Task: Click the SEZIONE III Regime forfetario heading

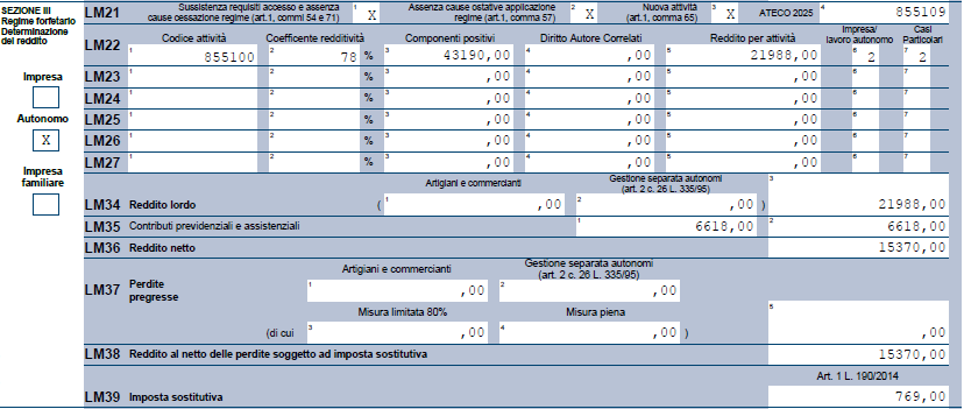Action: 39,25
